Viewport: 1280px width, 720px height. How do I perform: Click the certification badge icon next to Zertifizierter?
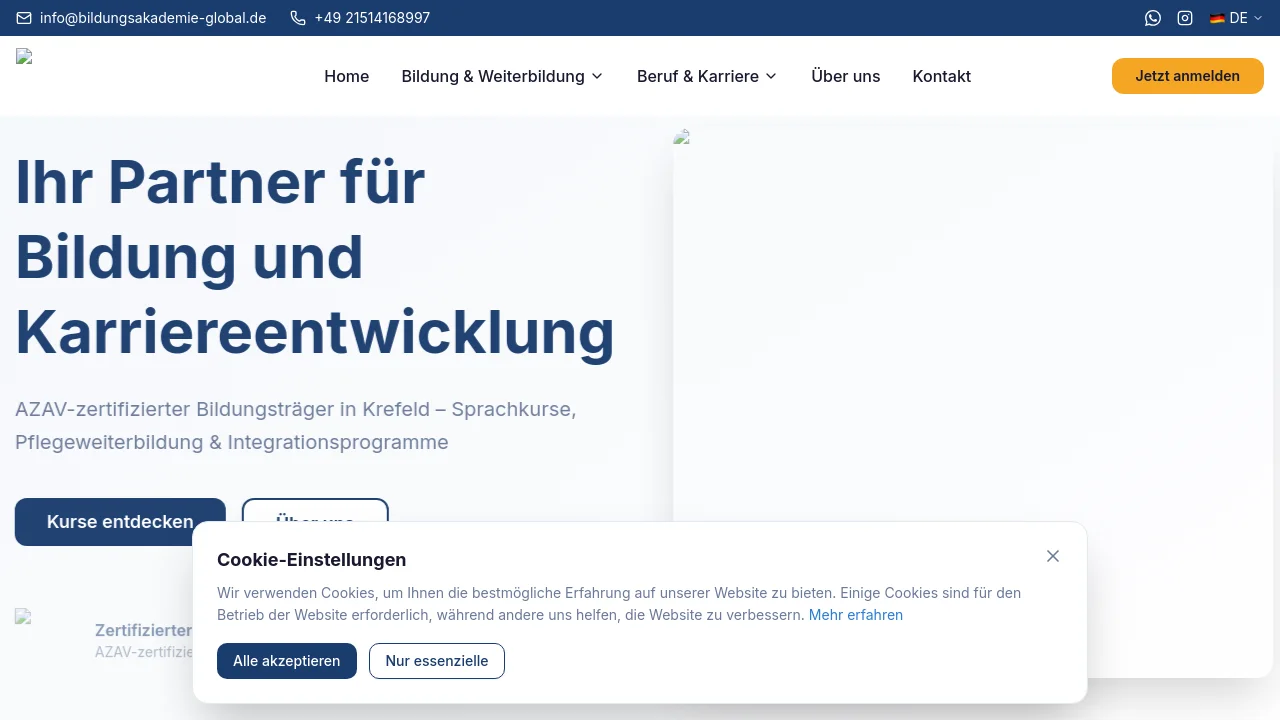tap(24, 617)
